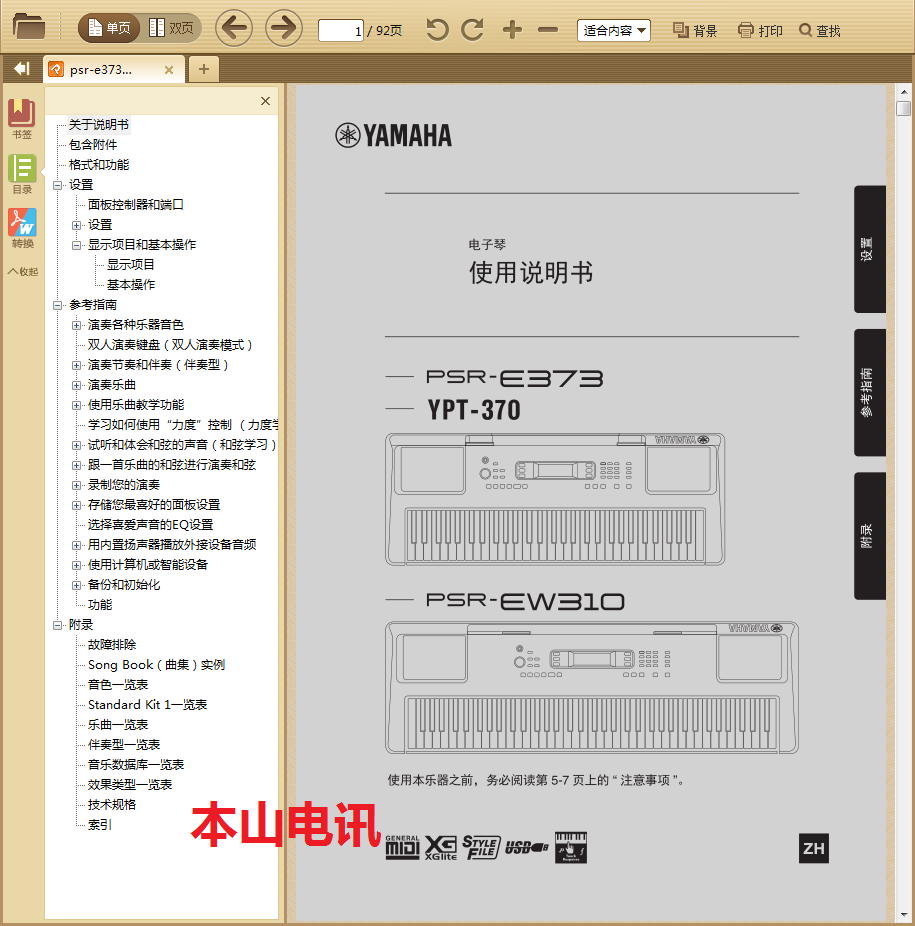Select 格式和功能 in the outline
This screenshot has width=915, height=926.
tap(99, 165)
